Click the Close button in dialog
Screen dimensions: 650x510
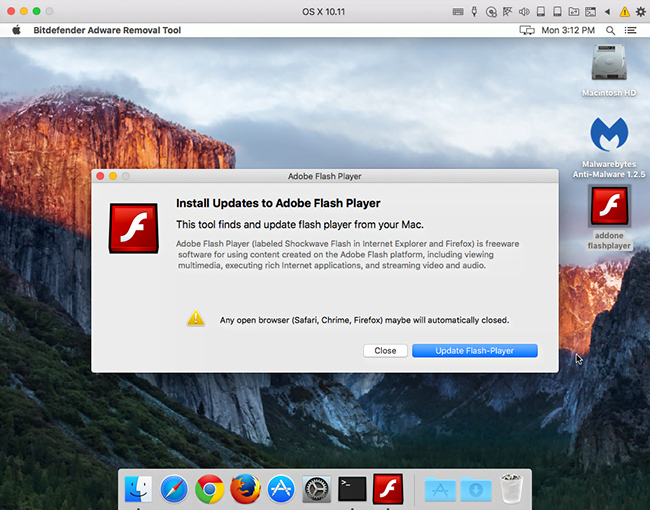pyautogui.click(x=385, y=351)
